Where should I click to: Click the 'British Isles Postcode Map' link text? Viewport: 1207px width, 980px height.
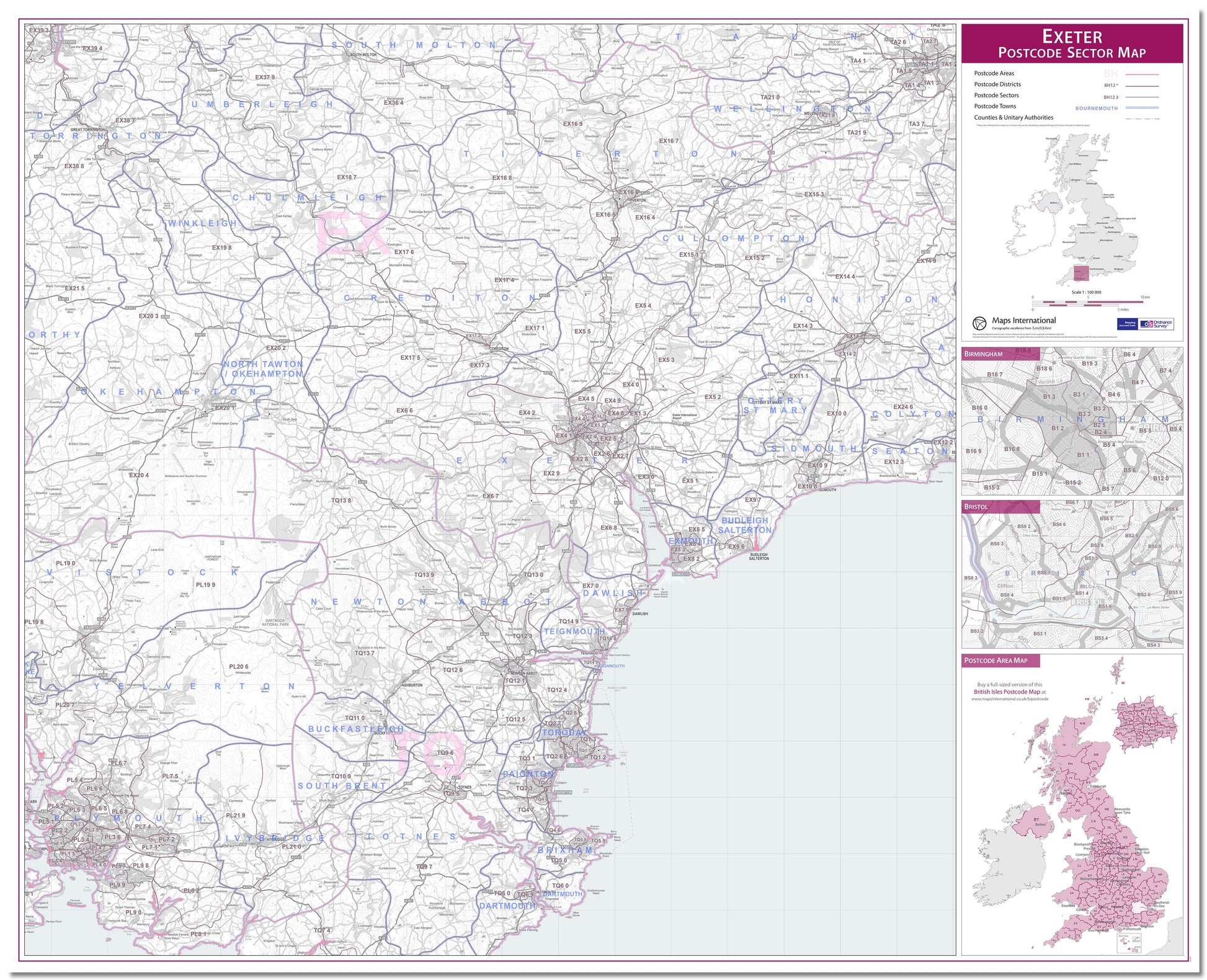click(1007, 692)
